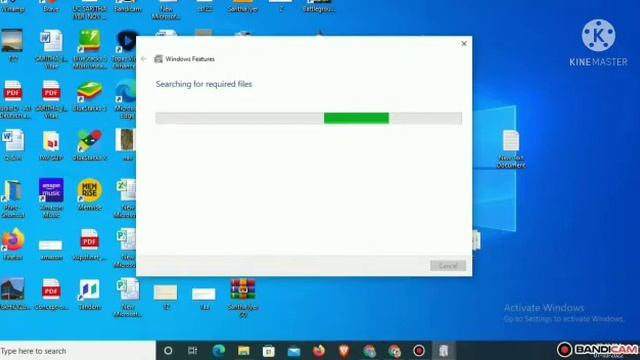The image size is (640, 360).
Task: Select the Memrise desktop shortcut
Action: [89, 195]
